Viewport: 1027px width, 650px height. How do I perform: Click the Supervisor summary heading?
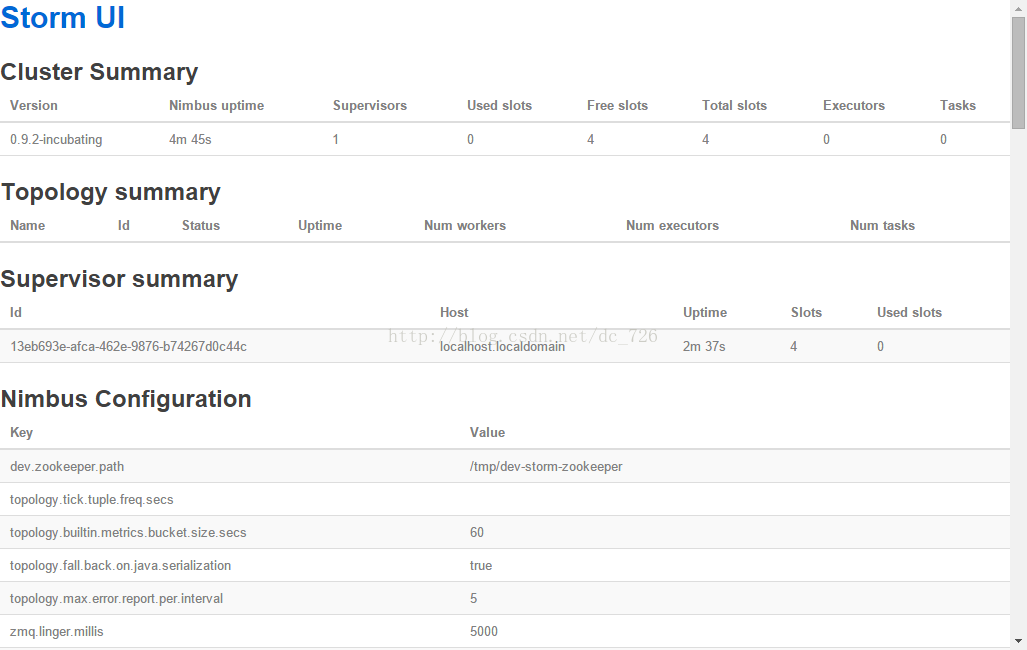[x=119, y=279]
